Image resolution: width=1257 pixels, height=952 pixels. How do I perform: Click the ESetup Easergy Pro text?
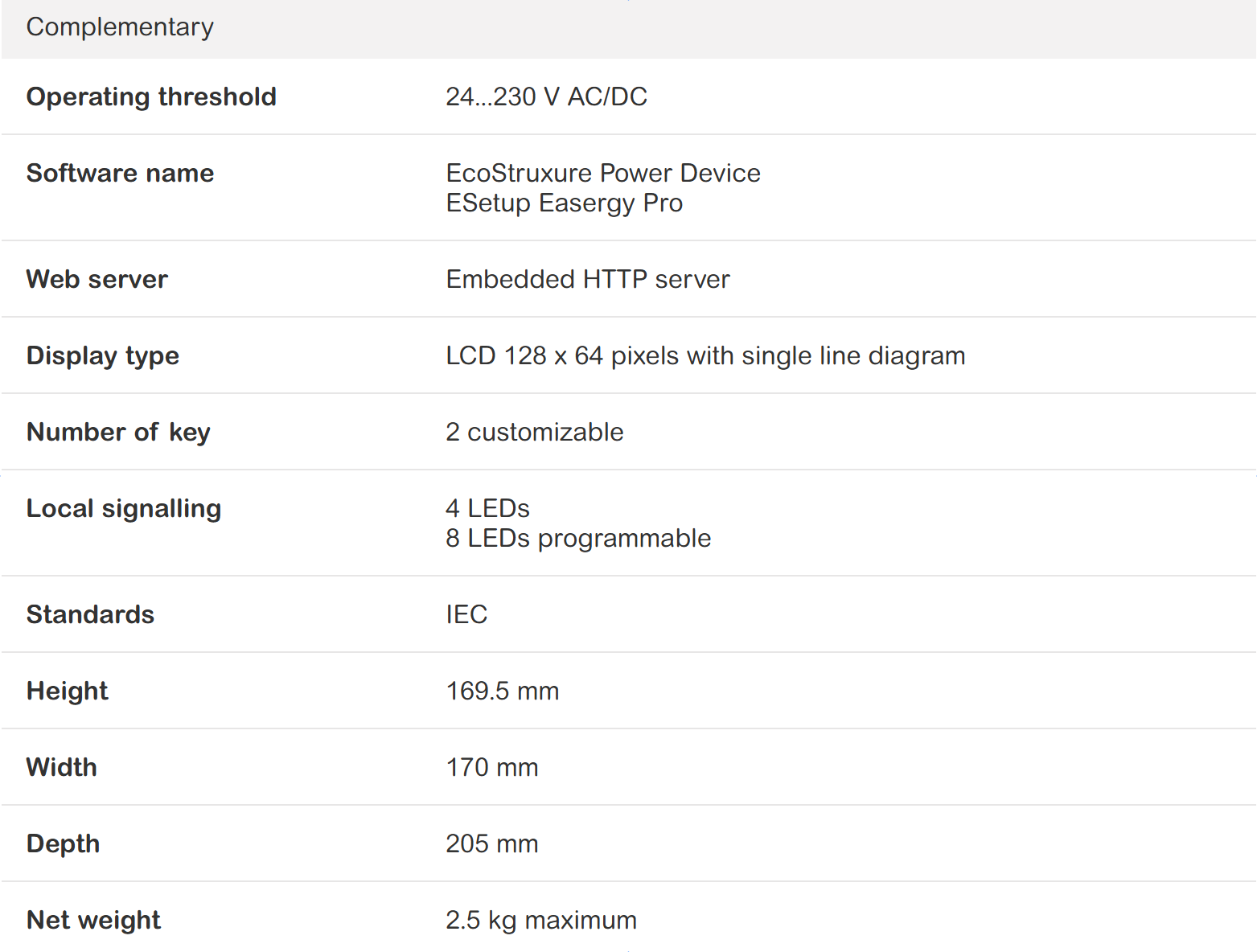click(564, 203)
